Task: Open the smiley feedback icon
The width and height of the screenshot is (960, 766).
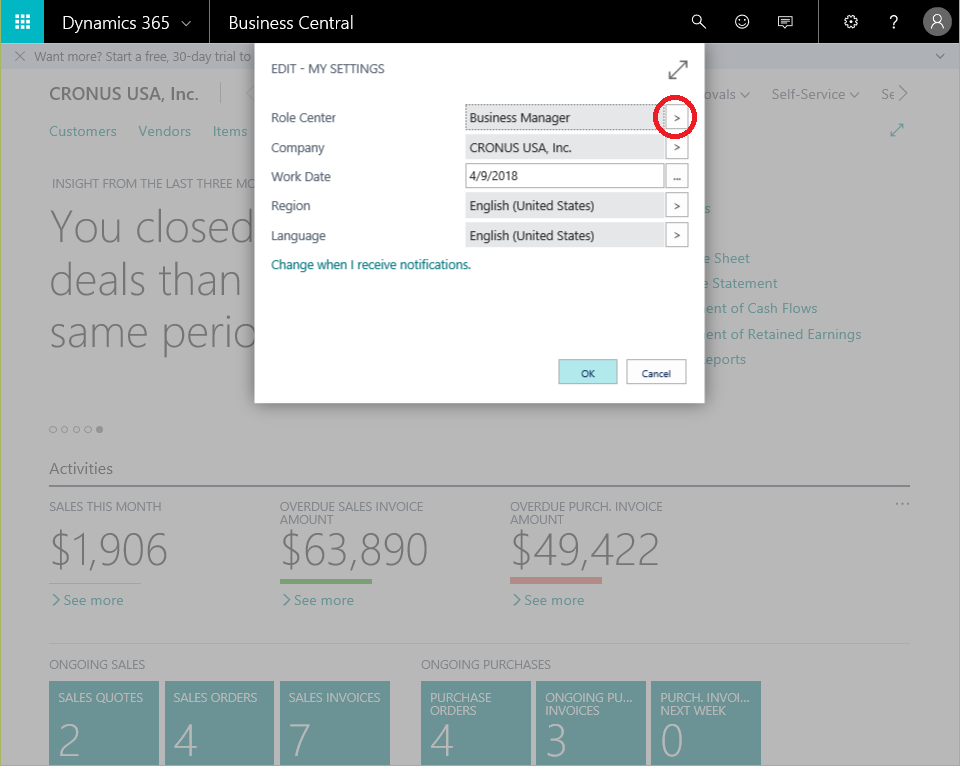Action: pos(741,22)
